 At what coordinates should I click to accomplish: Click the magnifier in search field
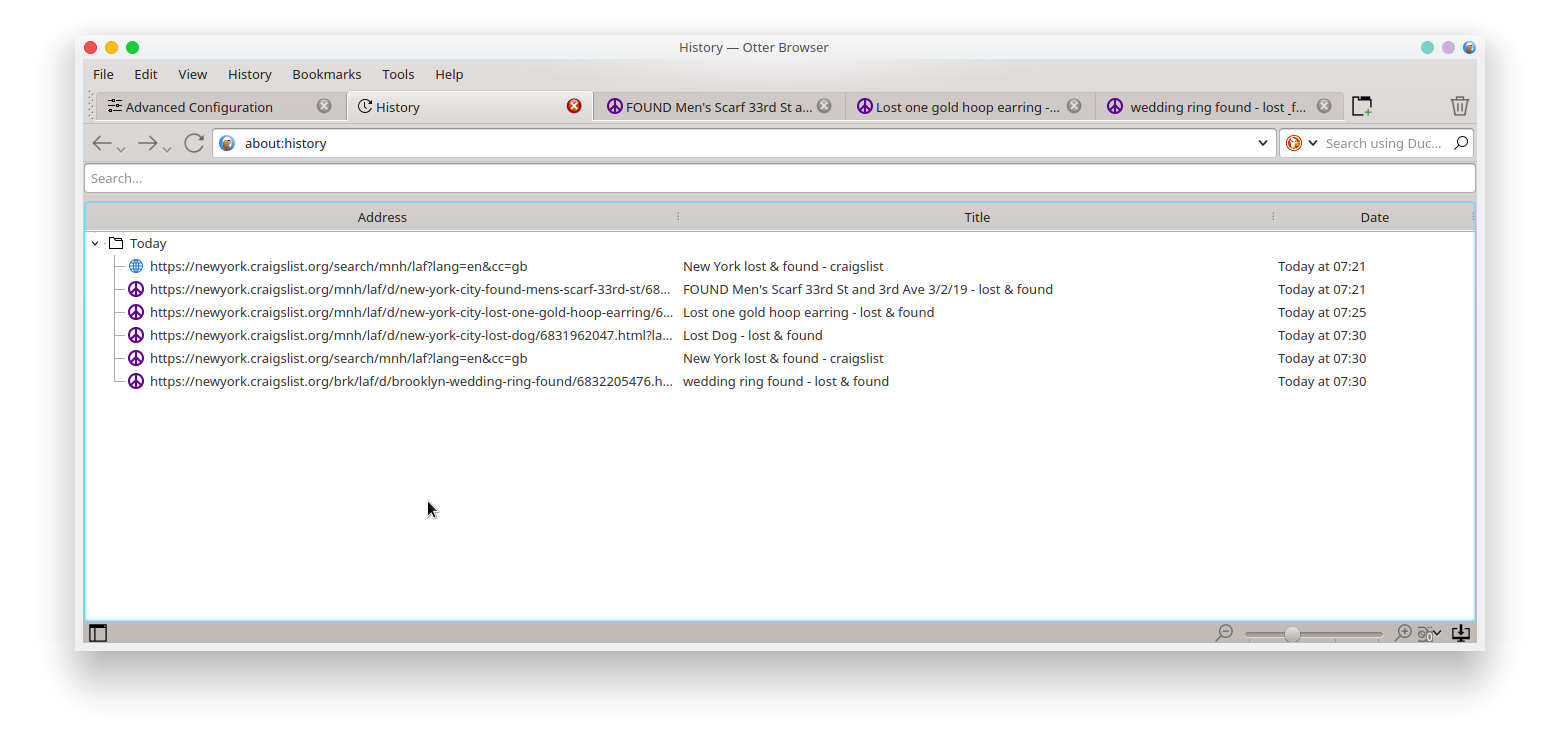click(x=1461, y=143)
